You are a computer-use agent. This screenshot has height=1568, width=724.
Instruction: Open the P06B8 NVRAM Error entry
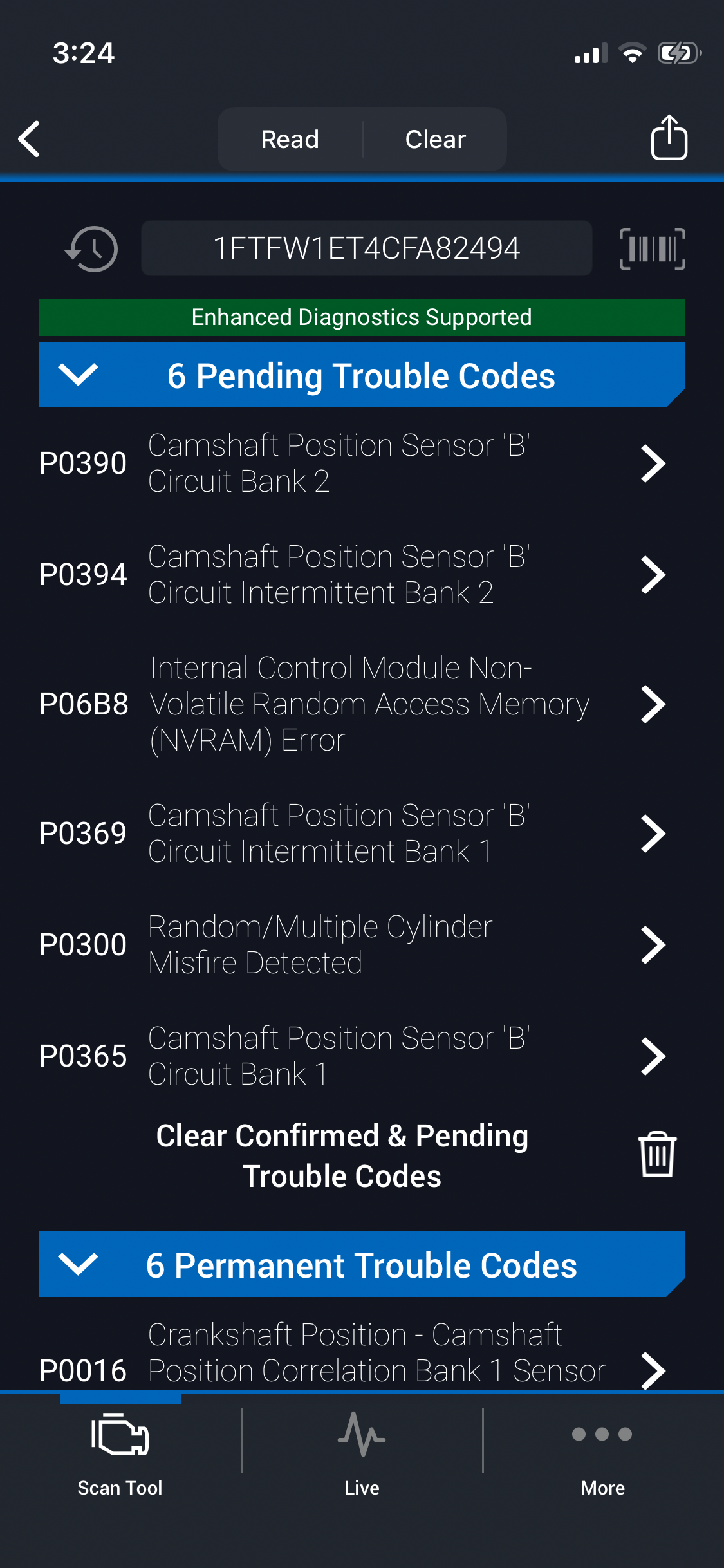tap(322, 704)
